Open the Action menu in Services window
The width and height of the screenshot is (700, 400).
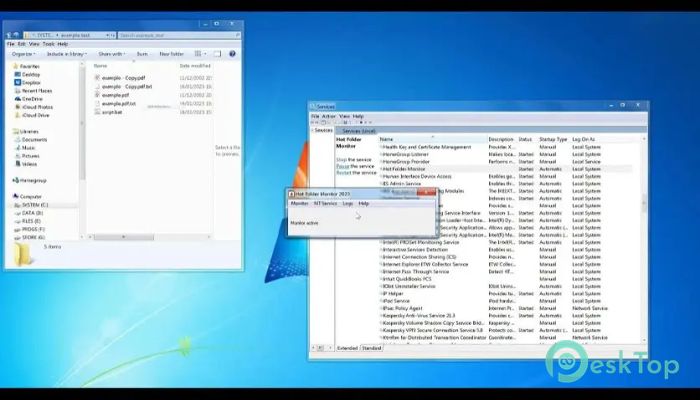click(x=329, y=116)
